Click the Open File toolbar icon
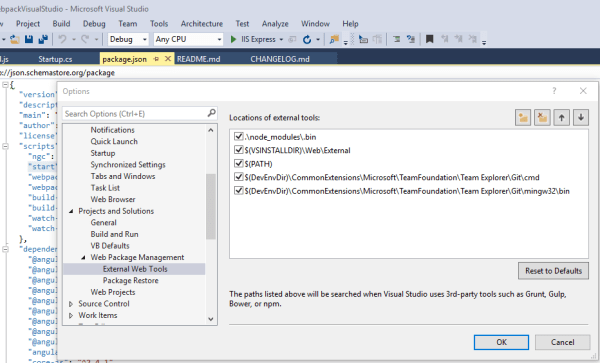The width and height of the screenshot is (600, 363). [15, 39]
